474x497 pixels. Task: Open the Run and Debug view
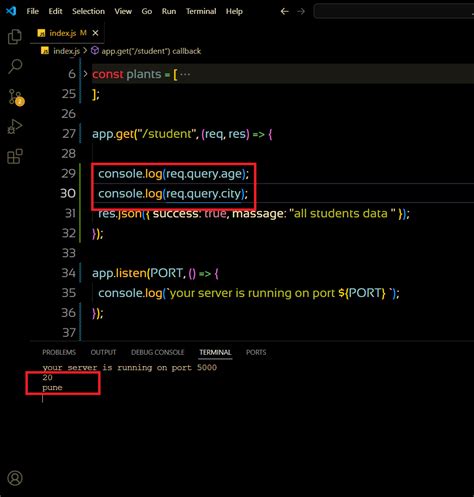tap(15, 126)
